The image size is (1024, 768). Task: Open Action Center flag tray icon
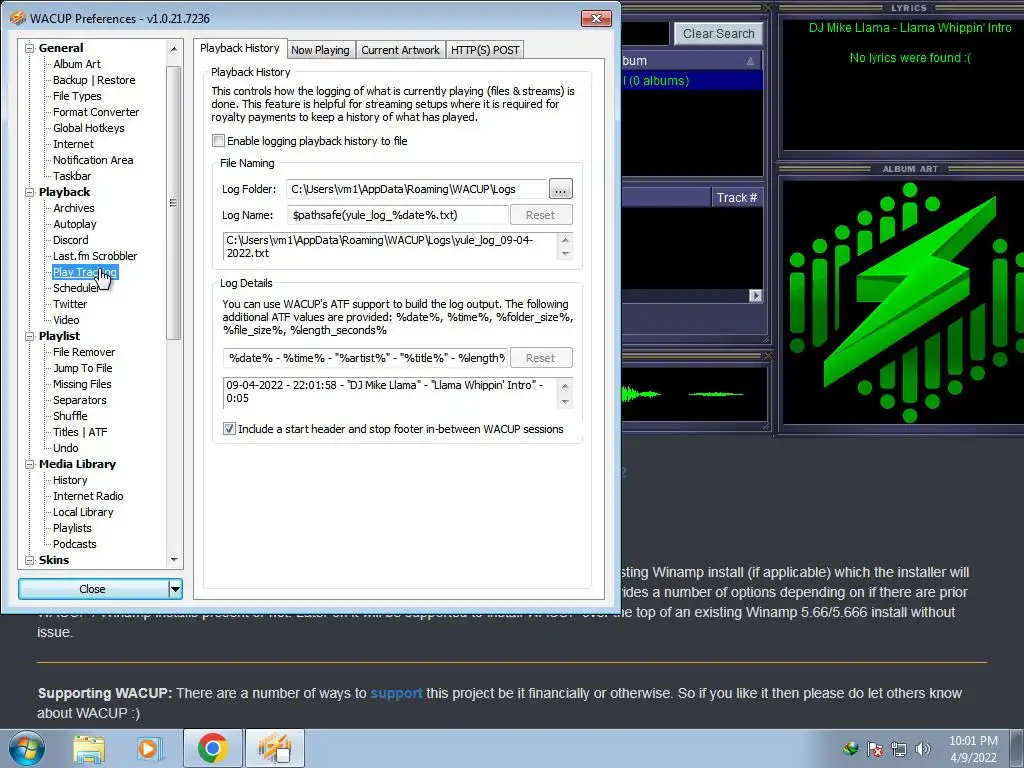point(874,749)
